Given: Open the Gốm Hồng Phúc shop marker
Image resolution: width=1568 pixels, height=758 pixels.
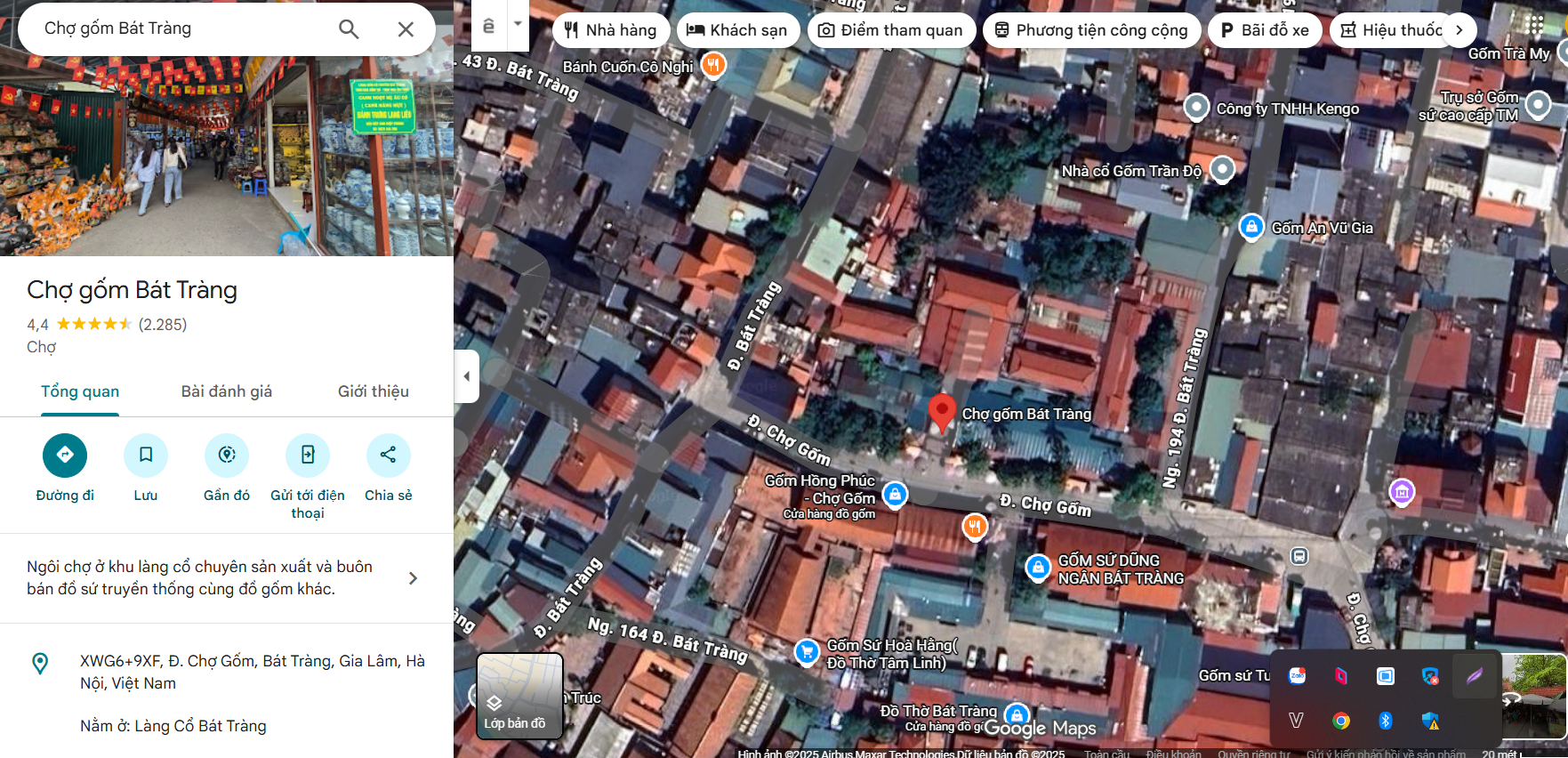Looking at the screenshot, I should (895, 494).
